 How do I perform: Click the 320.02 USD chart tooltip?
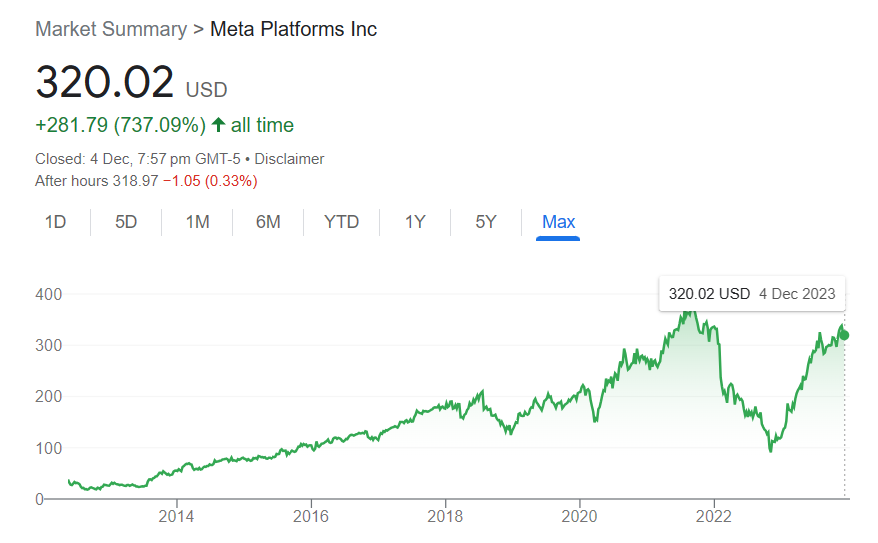(x=751, y=294)
